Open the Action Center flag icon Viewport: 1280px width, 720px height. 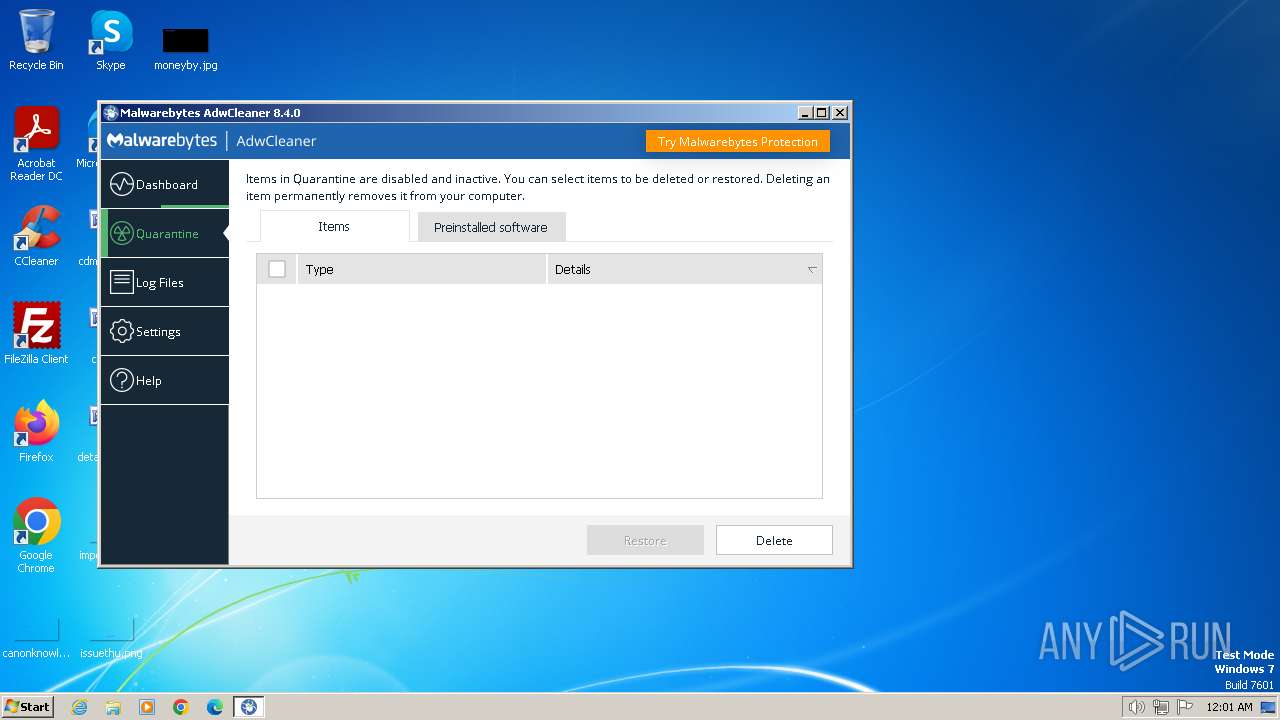[1185, 707]
